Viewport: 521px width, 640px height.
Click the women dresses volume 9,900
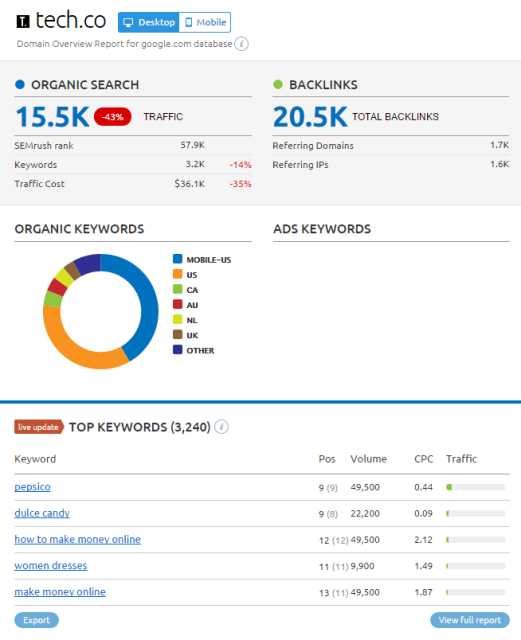point(362,566)
